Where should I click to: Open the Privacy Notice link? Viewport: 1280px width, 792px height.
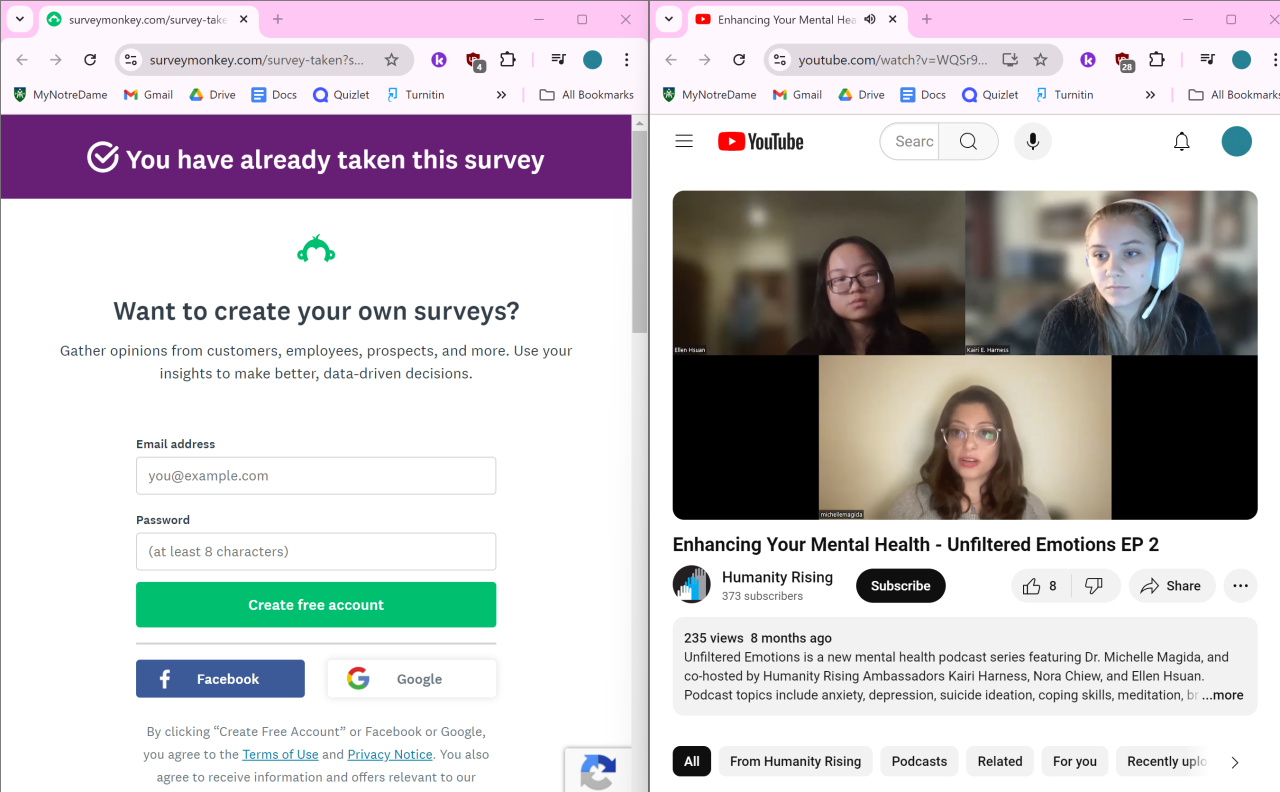point(390,755)
